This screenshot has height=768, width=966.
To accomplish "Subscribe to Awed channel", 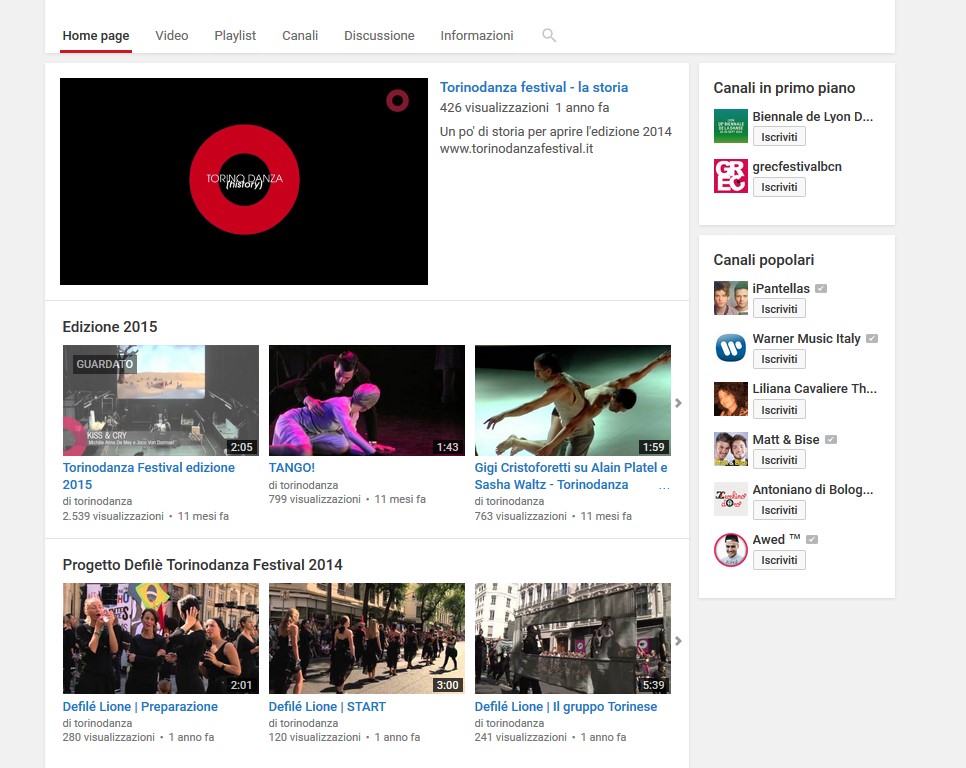I will [x=779, y=560].
